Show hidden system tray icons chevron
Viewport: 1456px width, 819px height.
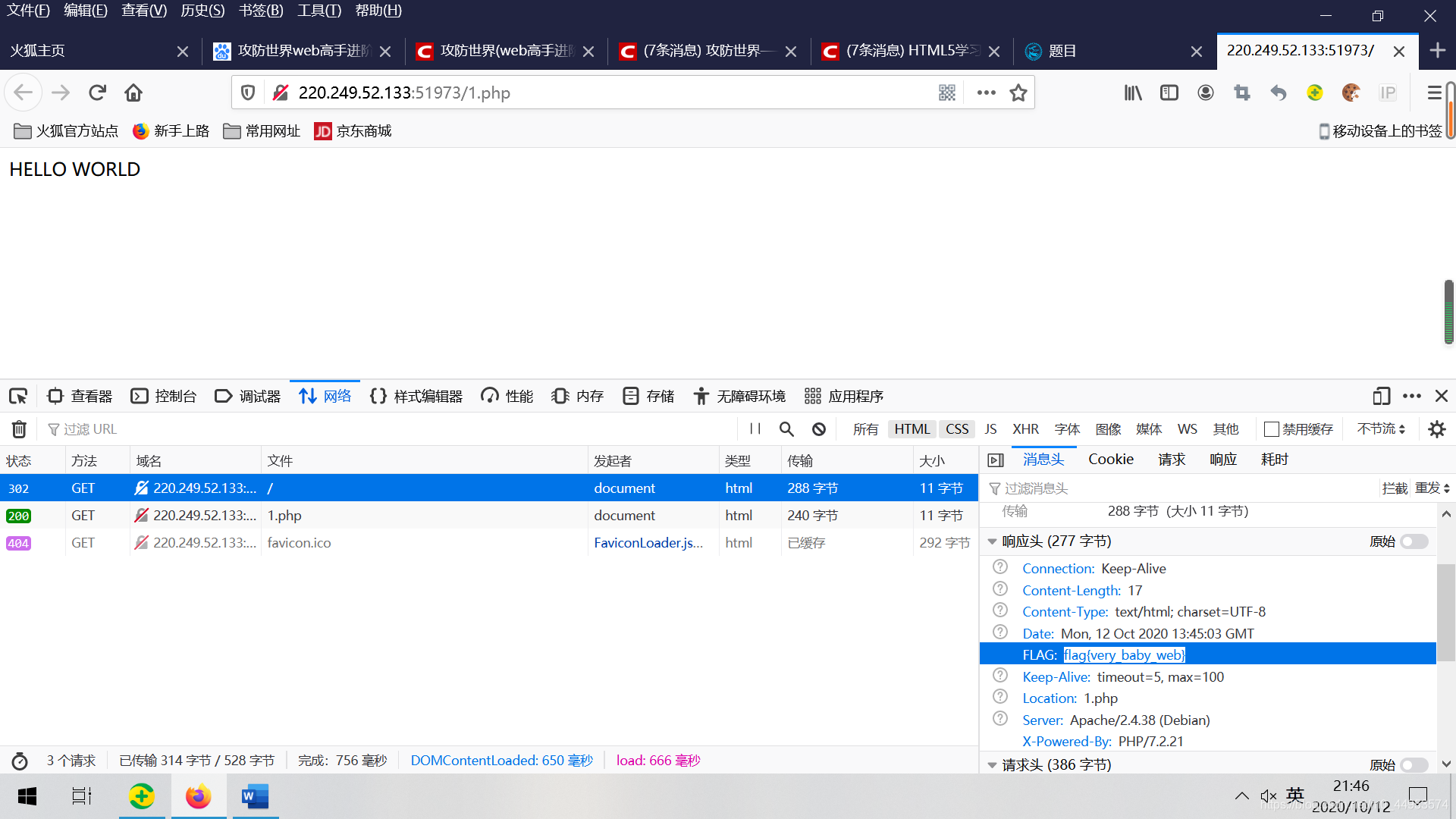[x=1241, y=795]
